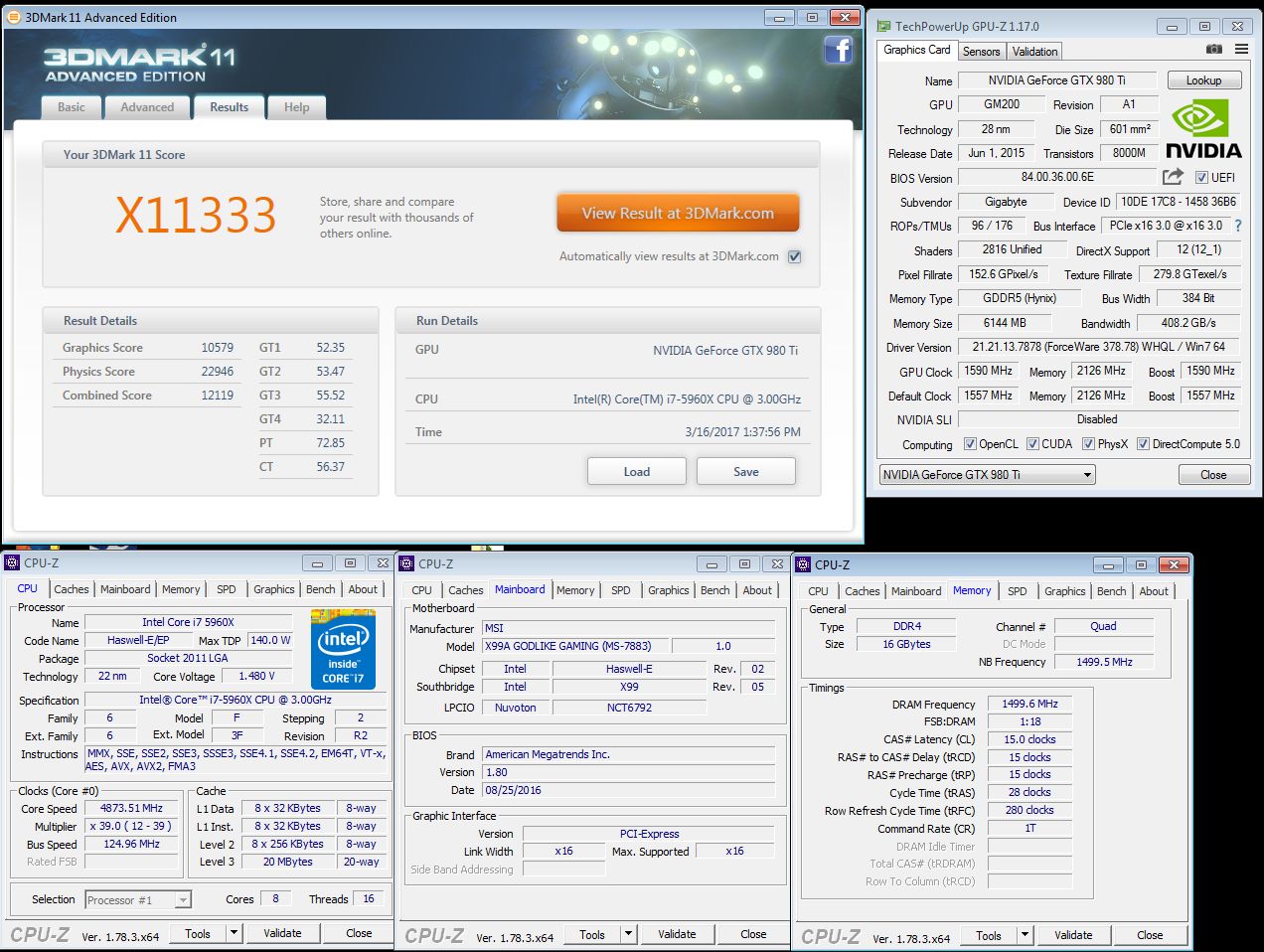
Task: Click the Driver Version field in GPU-Z
Action: coord(1099,347)
